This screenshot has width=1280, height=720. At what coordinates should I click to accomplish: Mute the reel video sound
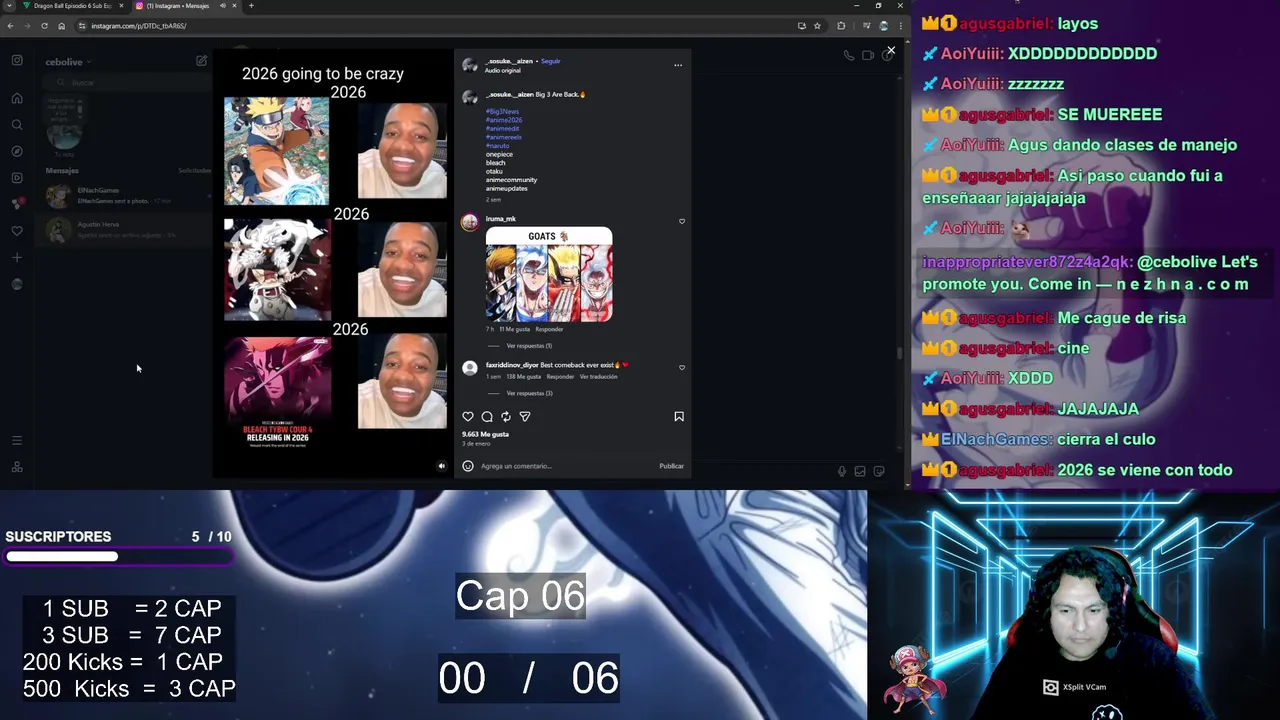(x=441, y=465)
